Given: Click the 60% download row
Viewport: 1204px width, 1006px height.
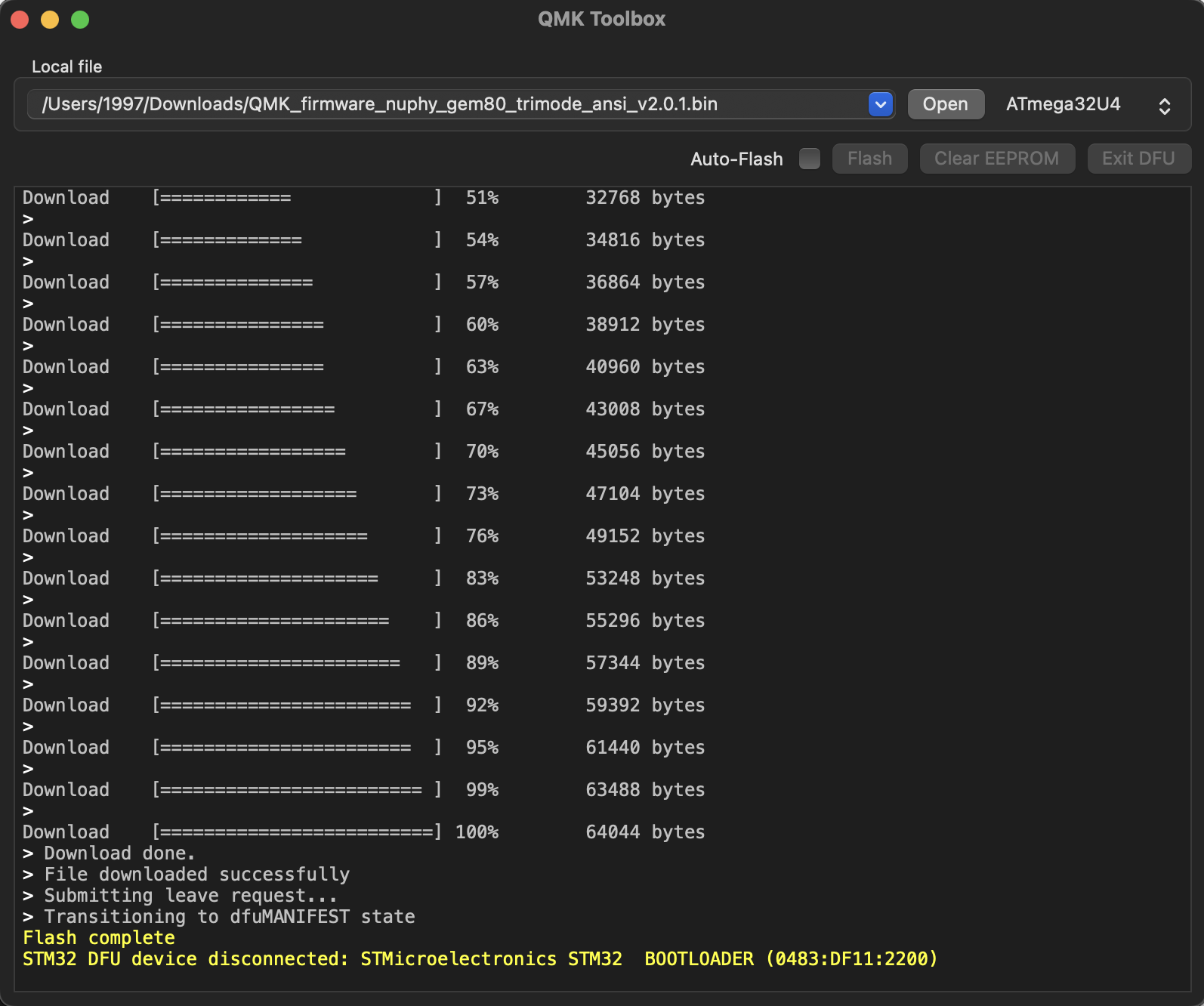Looking at the screenshot, I should click(364, 325).
